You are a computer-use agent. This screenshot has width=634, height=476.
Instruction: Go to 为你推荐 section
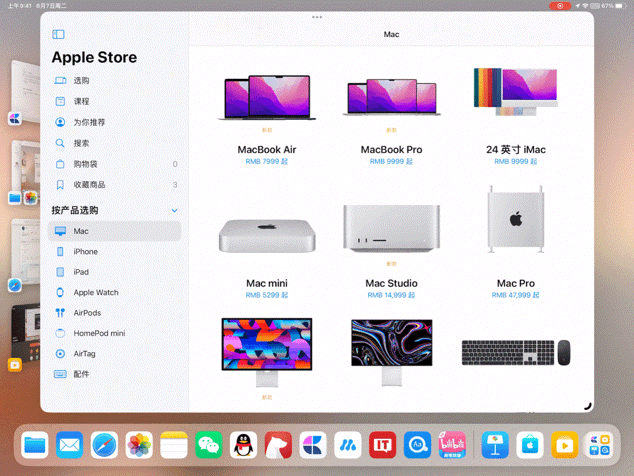pyautogui.click(x=114, y=122)
